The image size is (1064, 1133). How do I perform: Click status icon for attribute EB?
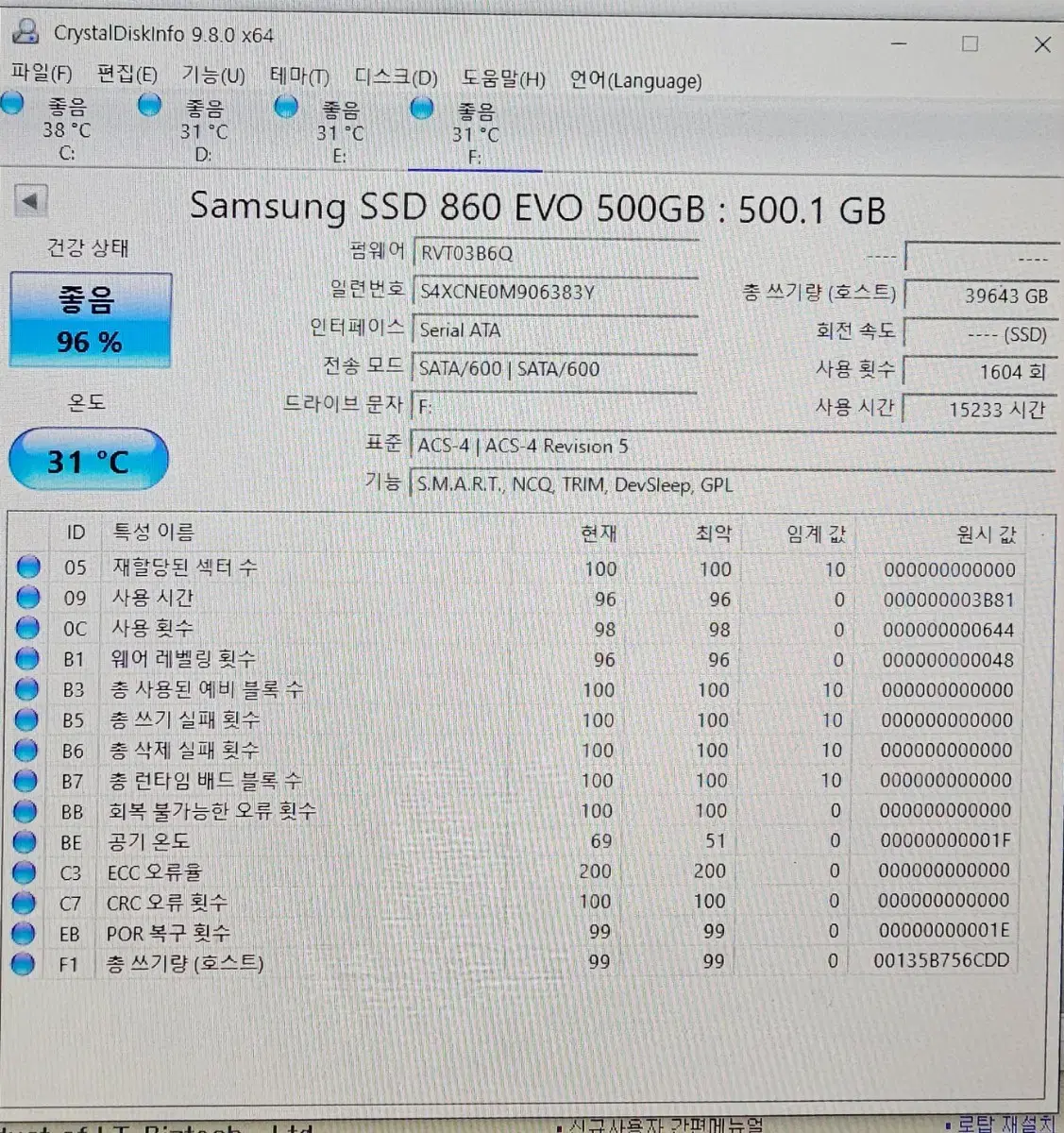(x=24, y=933)
